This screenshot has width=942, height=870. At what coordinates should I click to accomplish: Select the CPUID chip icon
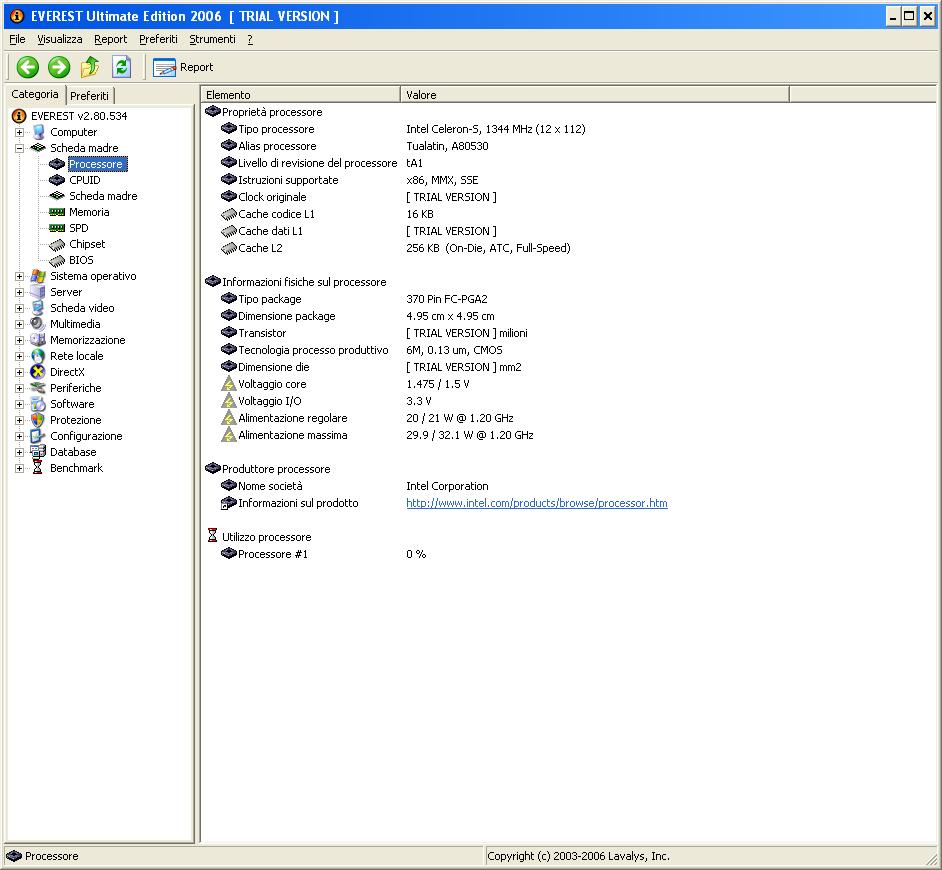(x=57, y=180)
